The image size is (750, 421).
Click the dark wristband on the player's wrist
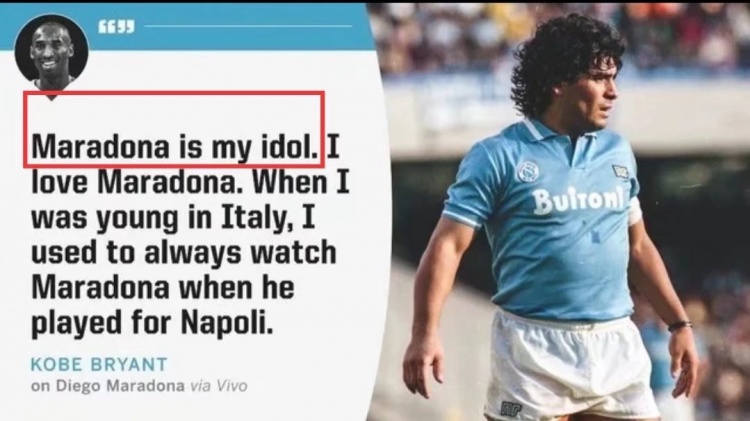click(680, 326)
